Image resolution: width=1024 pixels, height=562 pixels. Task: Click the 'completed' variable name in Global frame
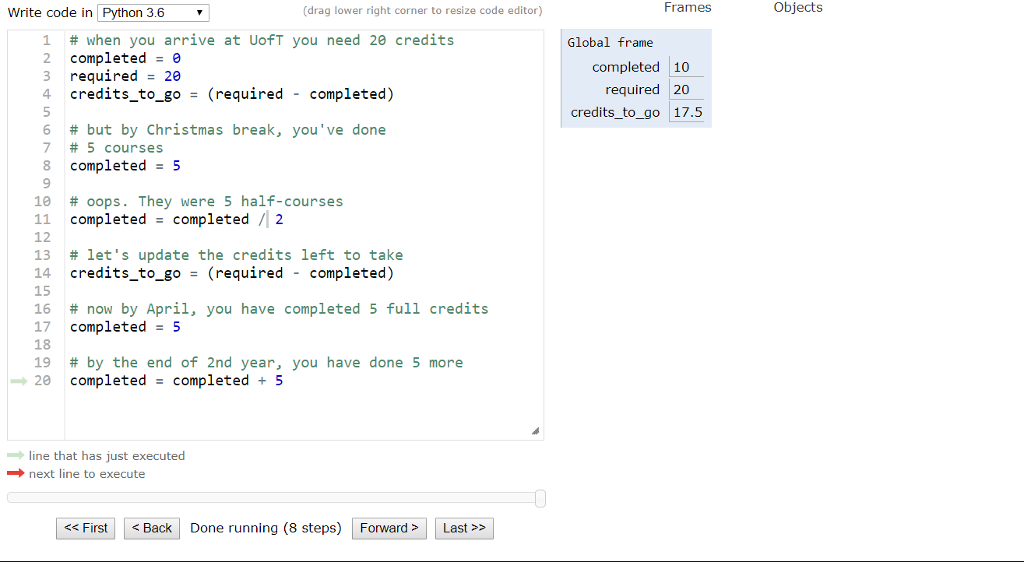(x=626, y=67)
